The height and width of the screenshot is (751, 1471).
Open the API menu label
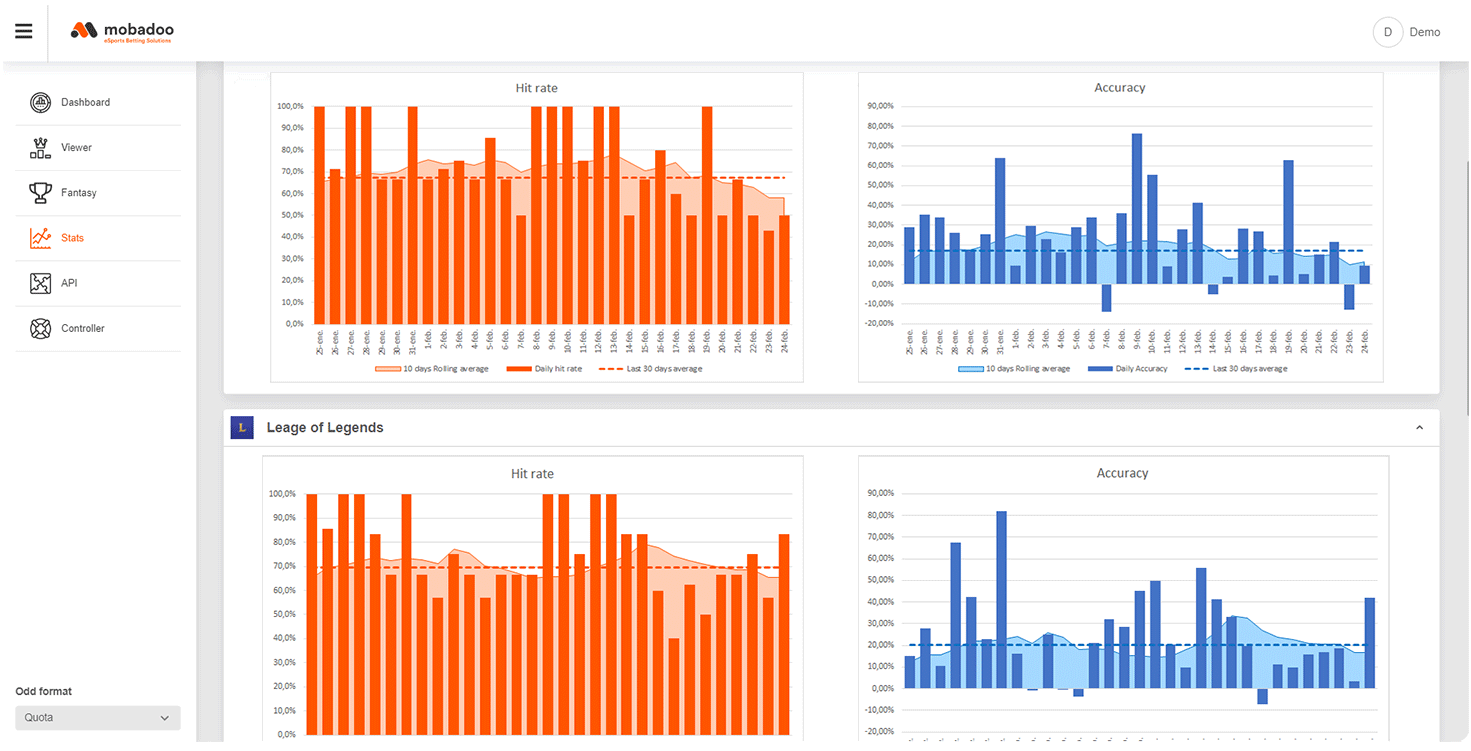click(x=69, y=283)
